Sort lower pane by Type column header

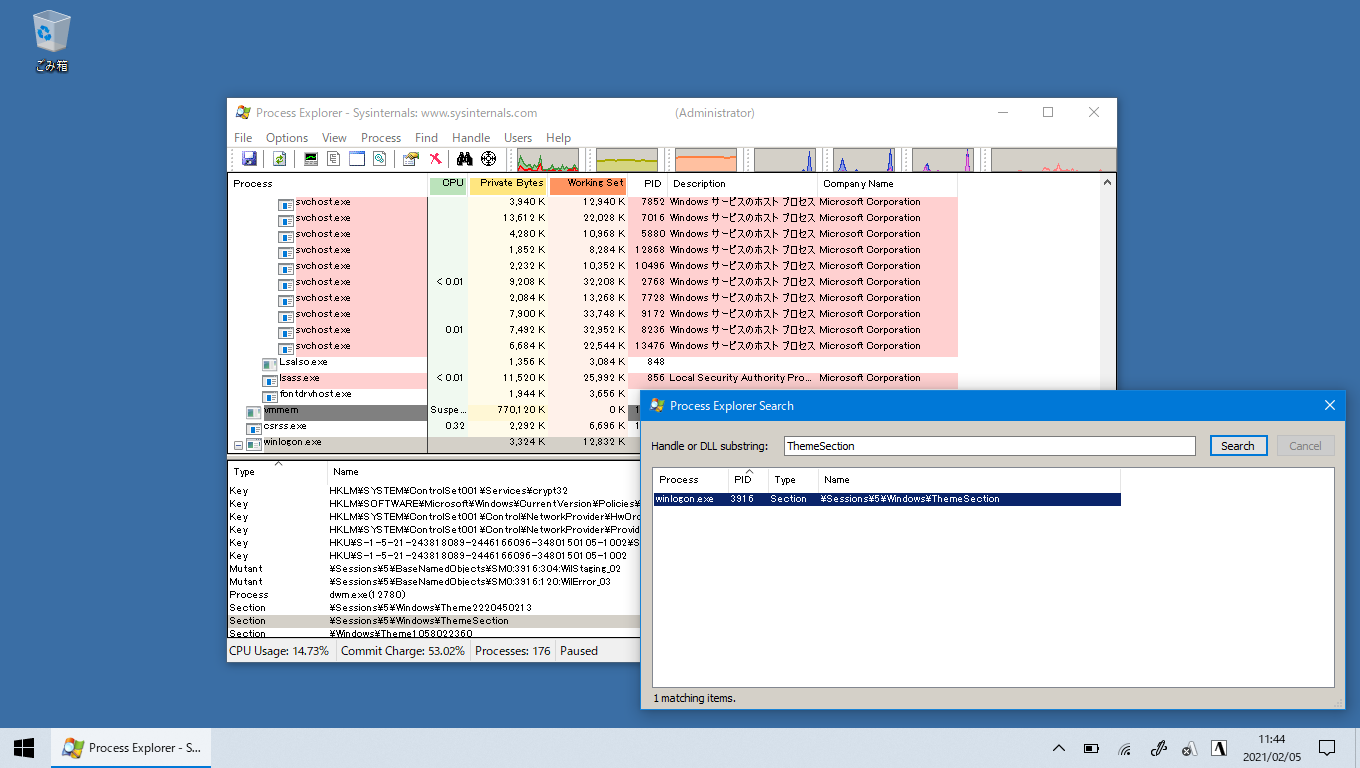click(278, 472)
